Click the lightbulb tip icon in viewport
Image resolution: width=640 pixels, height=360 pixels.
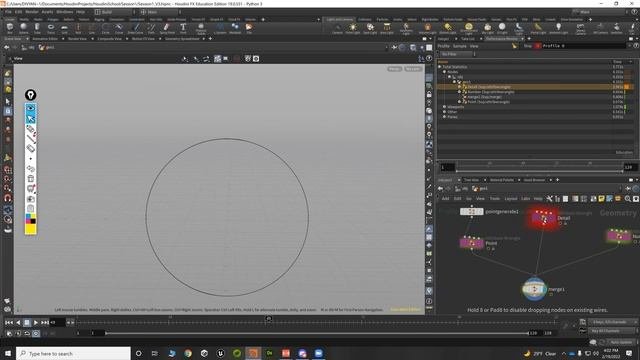pos(31,95)
